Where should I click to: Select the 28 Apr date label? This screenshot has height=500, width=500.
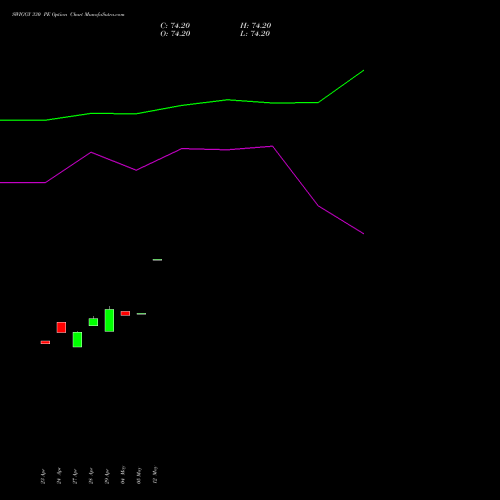91,476
